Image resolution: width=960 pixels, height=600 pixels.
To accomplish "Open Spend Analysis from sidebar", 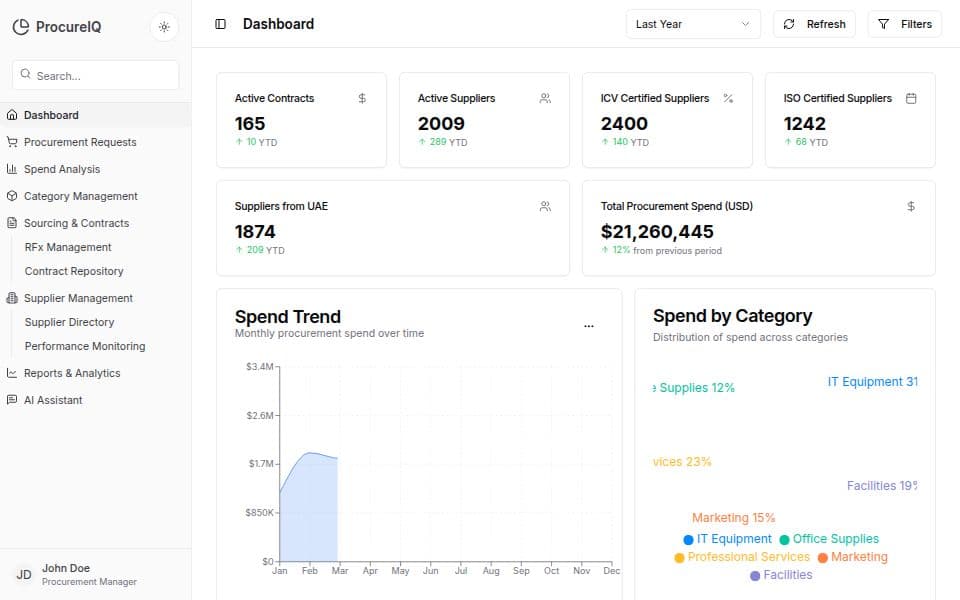I will [62, 169].
